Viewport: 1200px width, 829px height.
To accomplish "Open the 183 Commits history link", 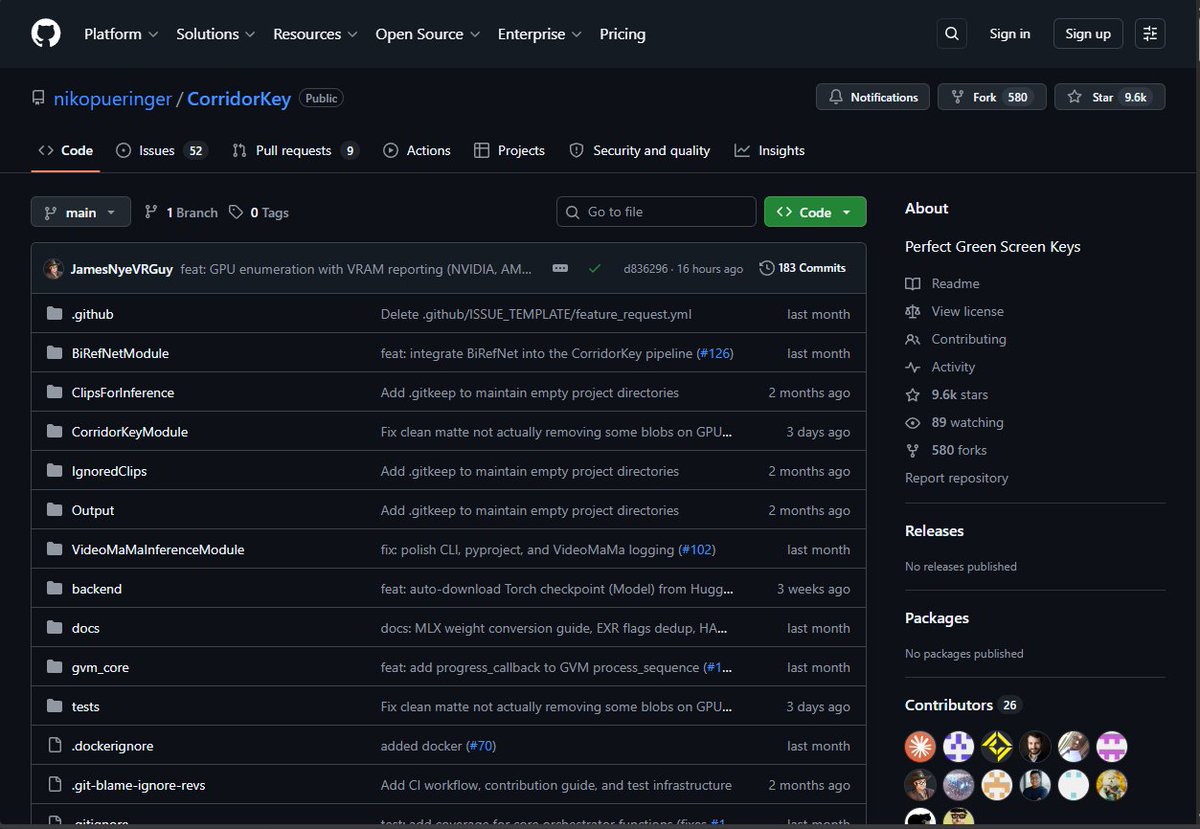I will tap(802, 268).
